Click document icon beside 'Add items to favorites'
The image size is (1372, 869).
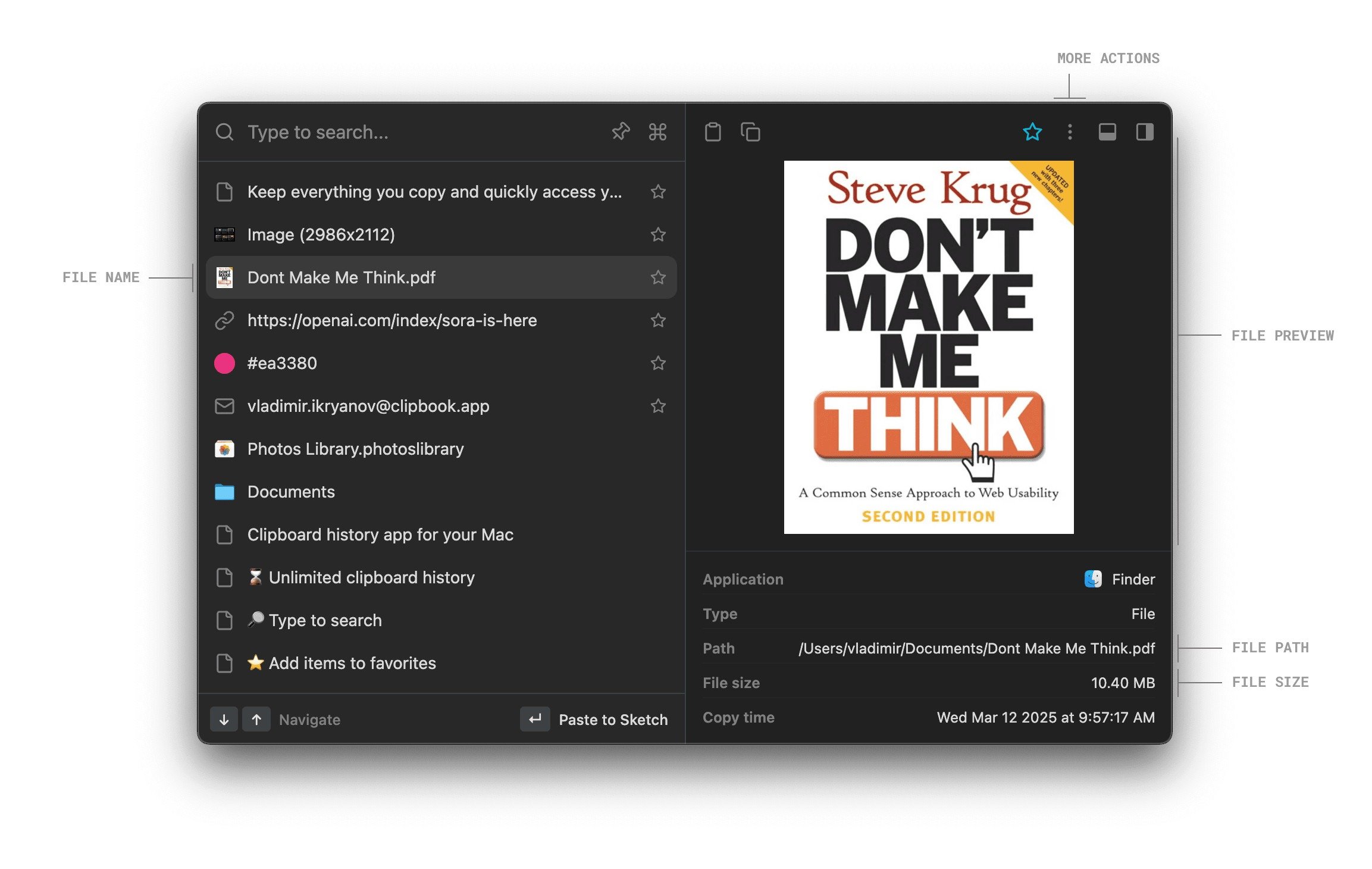[x=224, y=663]
